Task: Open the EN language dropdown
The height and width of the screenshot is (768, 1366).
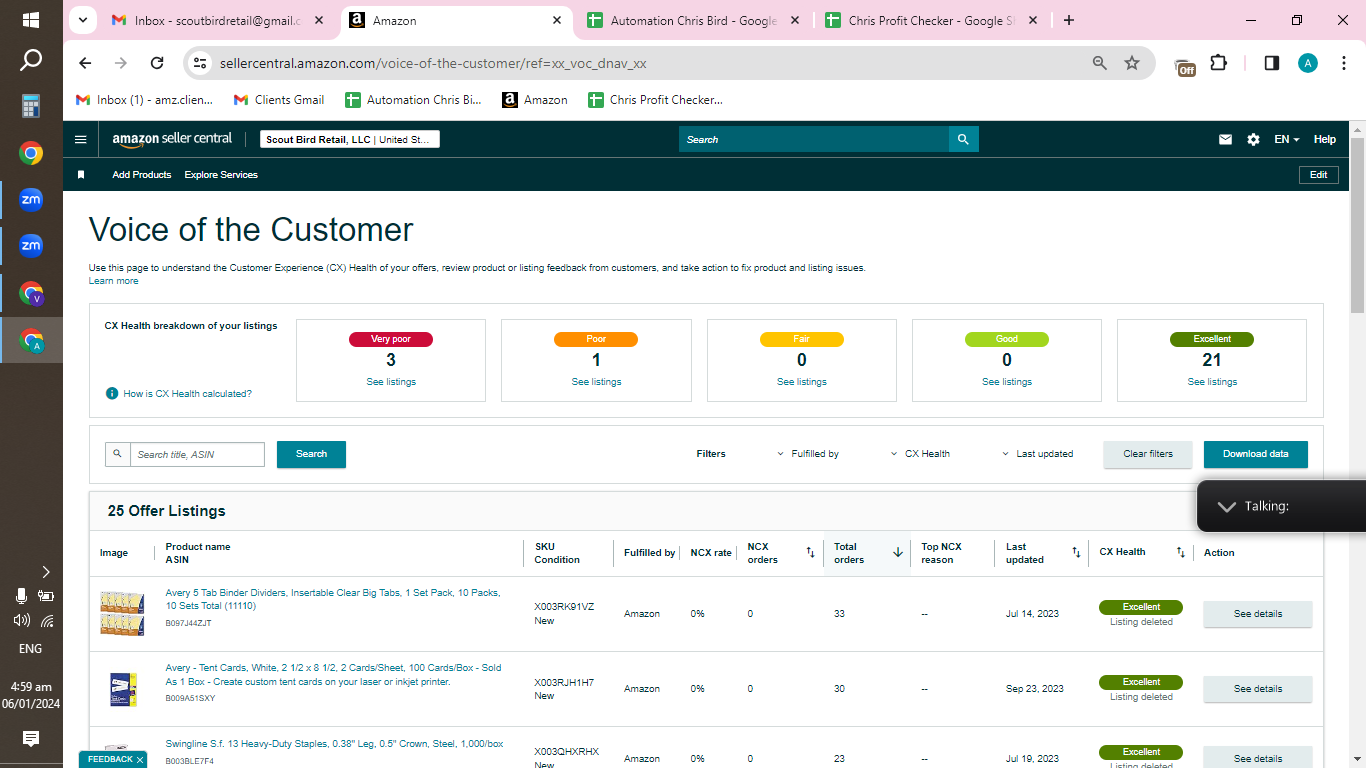Action: [1287, 140]
